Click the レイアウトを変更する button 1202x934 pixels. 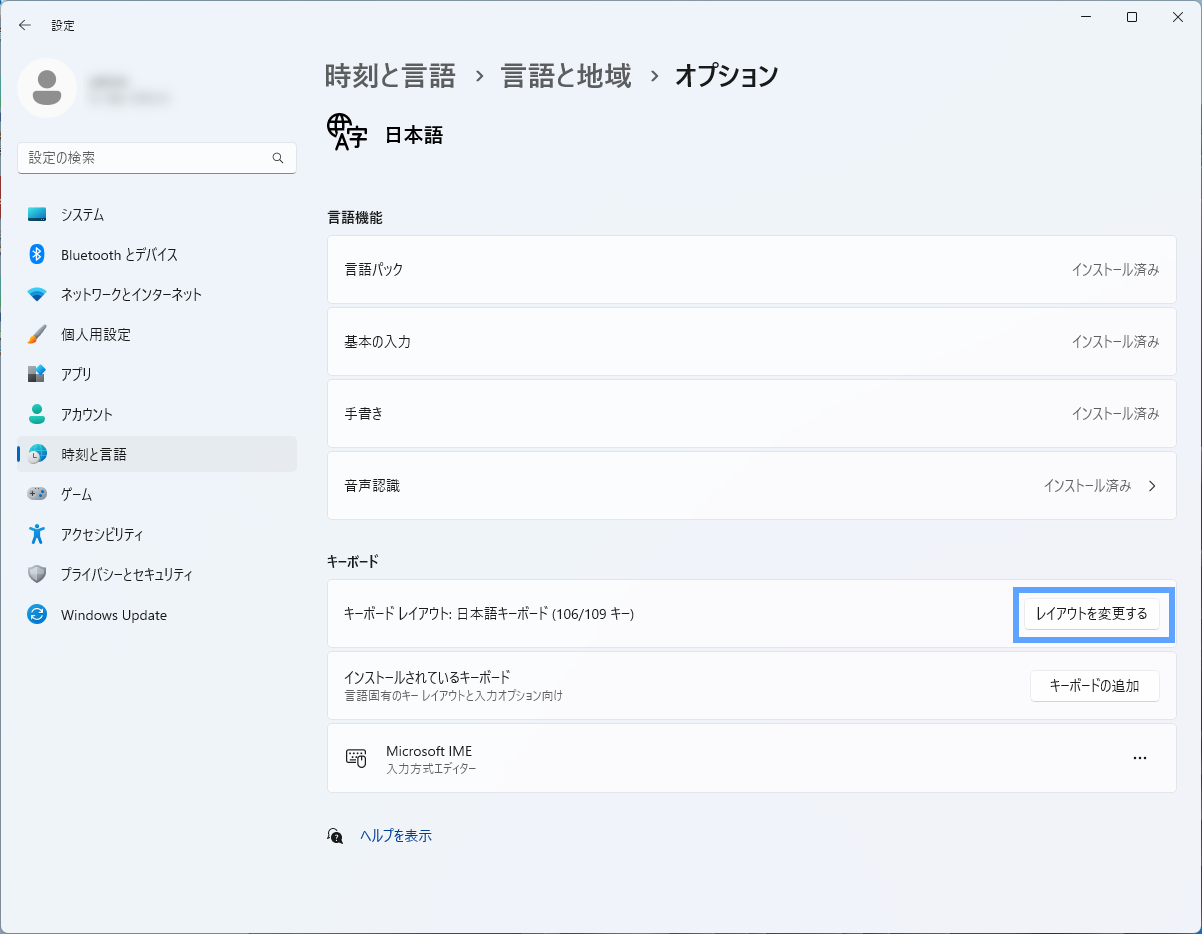1092,613
